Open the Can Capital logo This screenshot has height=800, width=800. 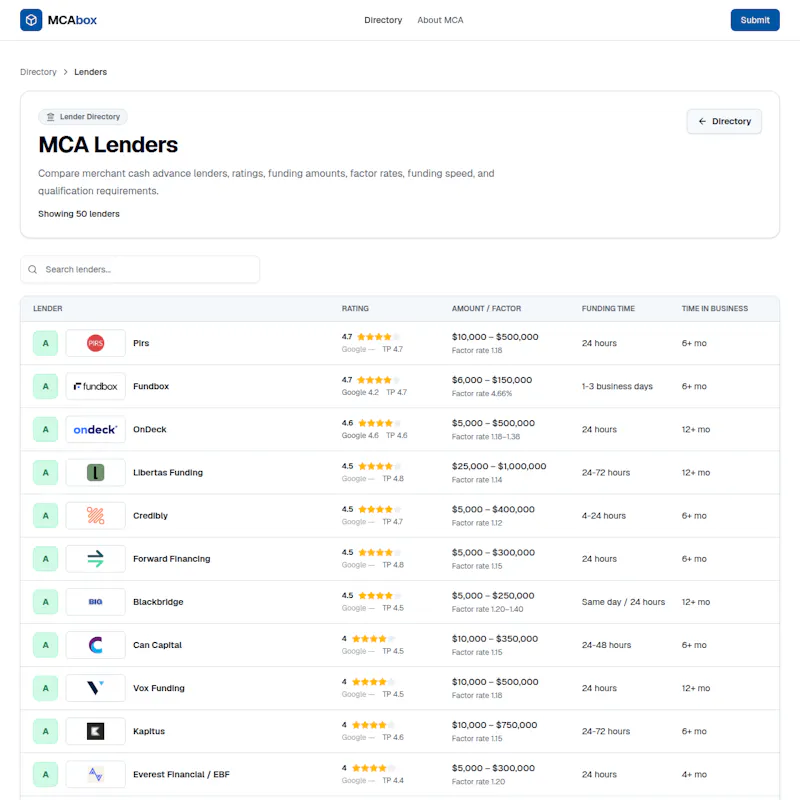[95, 645]
